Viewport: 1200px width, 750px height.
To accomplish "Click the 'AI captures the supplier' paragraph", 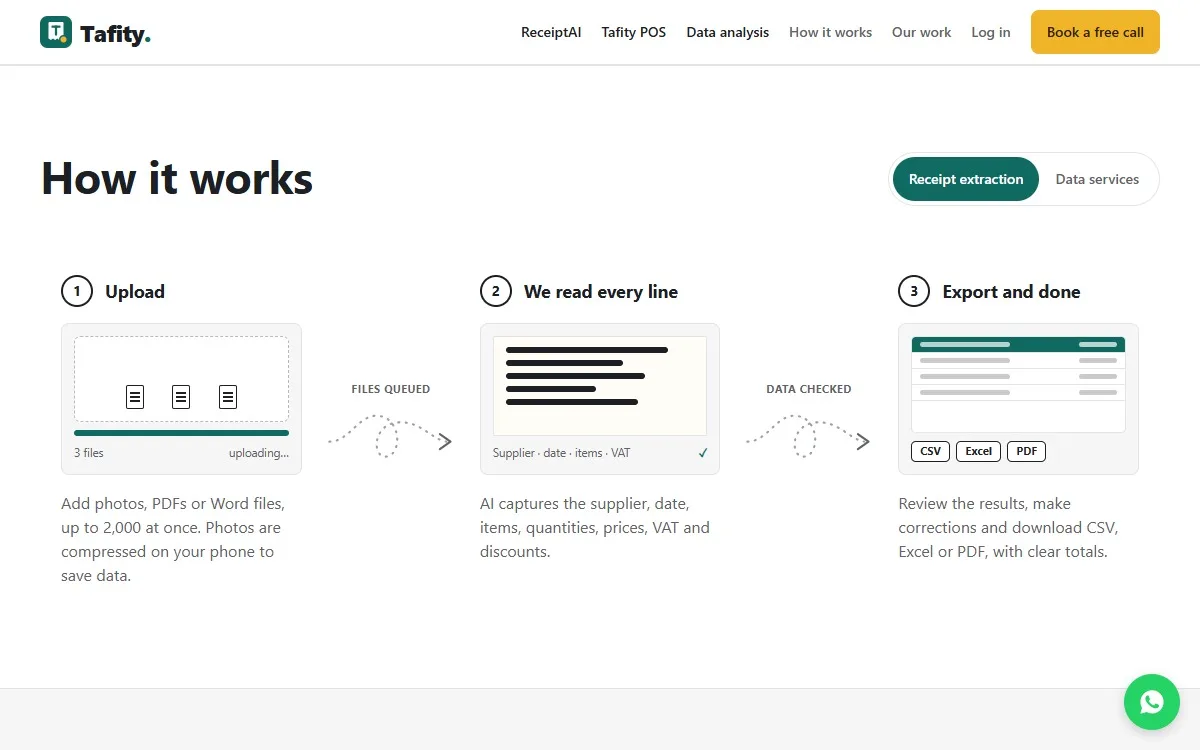I will (595, 528).
